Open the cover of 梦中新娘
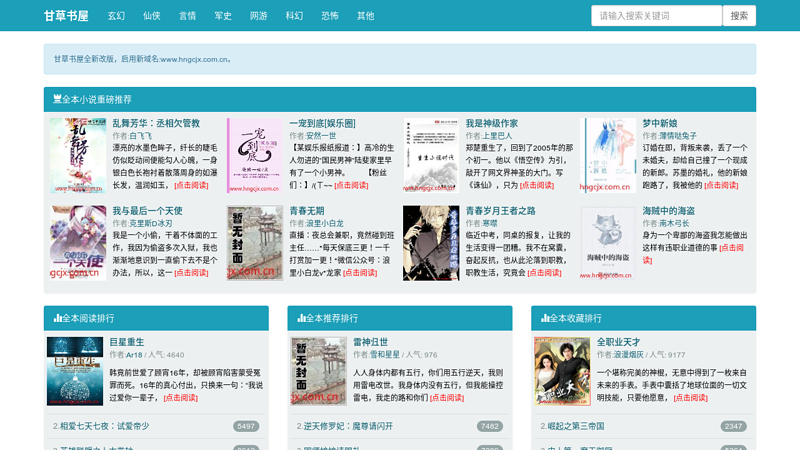The image size is (800, 450). 608,156
